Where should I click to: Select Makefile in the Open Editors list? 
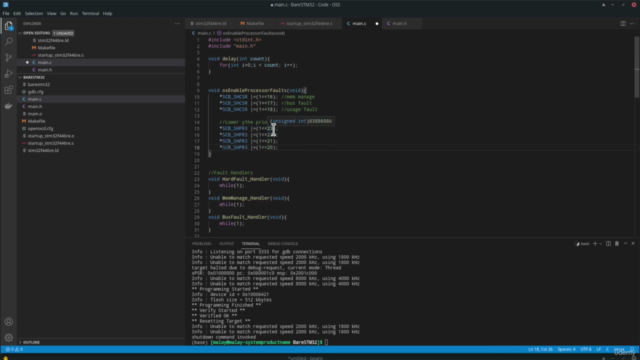click(x=46, y=48)
